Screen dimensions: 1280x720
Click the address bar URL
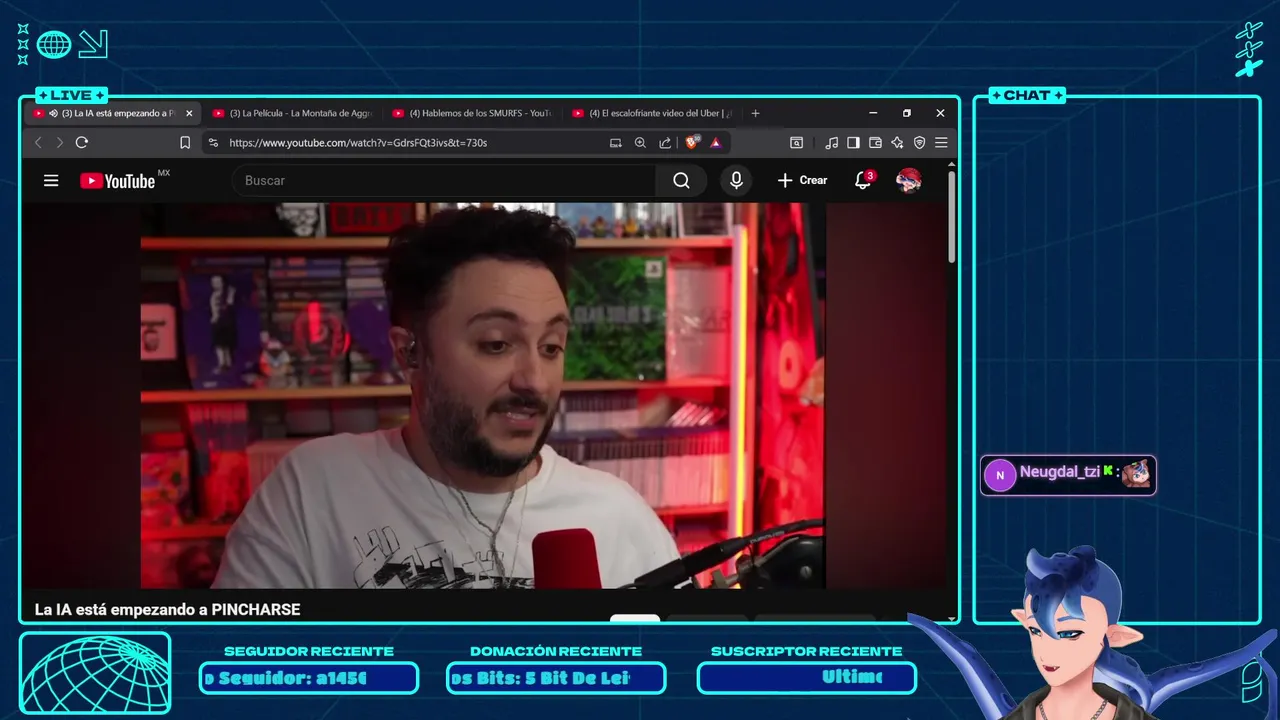point(358,143)
